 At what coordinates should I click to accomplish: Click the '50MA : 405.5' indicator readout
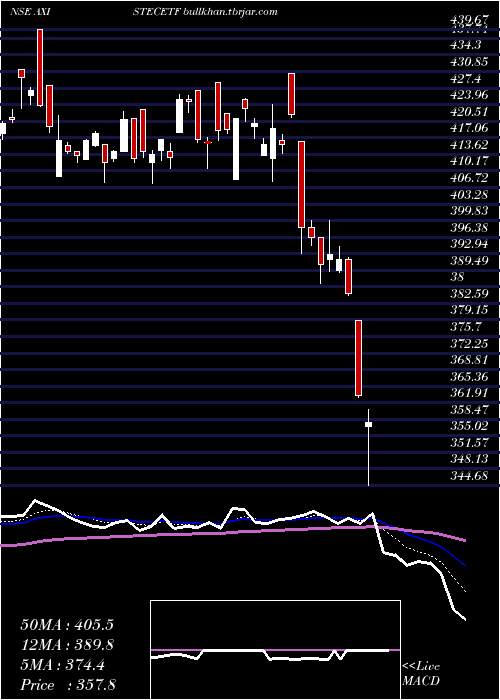coord(66,625)
